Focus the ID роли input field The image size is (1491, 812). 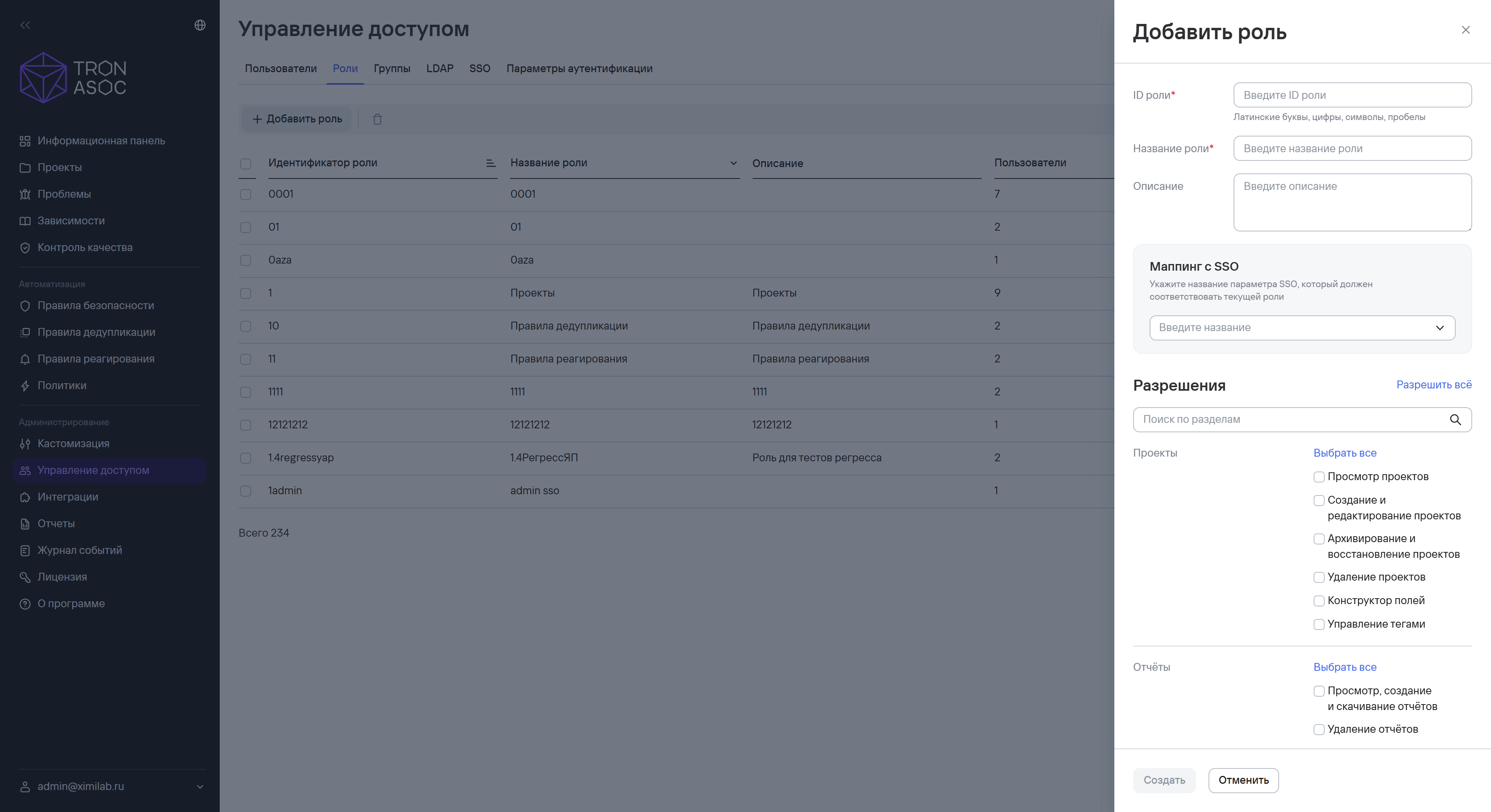click(1352, 95)
